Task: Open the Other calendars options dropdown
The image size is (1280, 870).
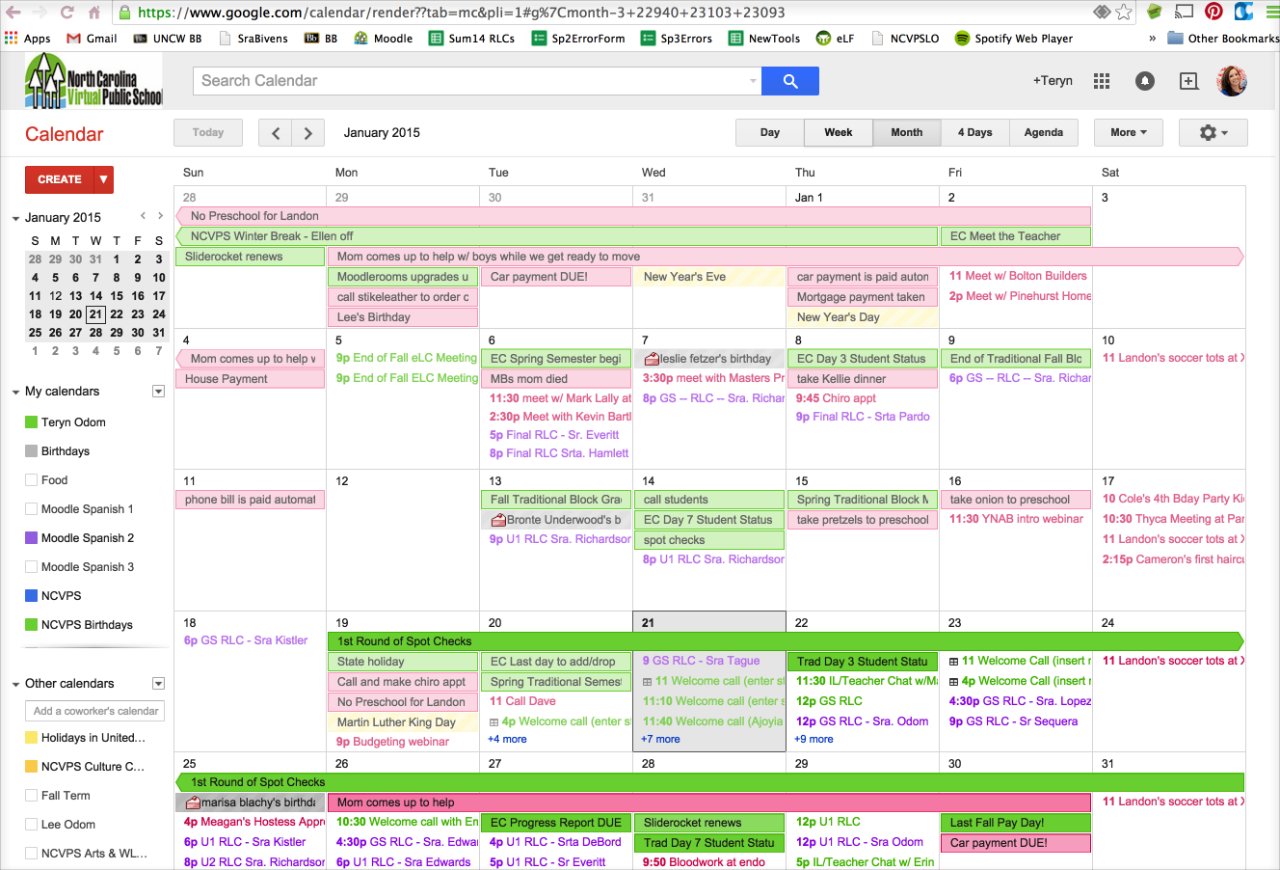Action: [x=158, y=683]
